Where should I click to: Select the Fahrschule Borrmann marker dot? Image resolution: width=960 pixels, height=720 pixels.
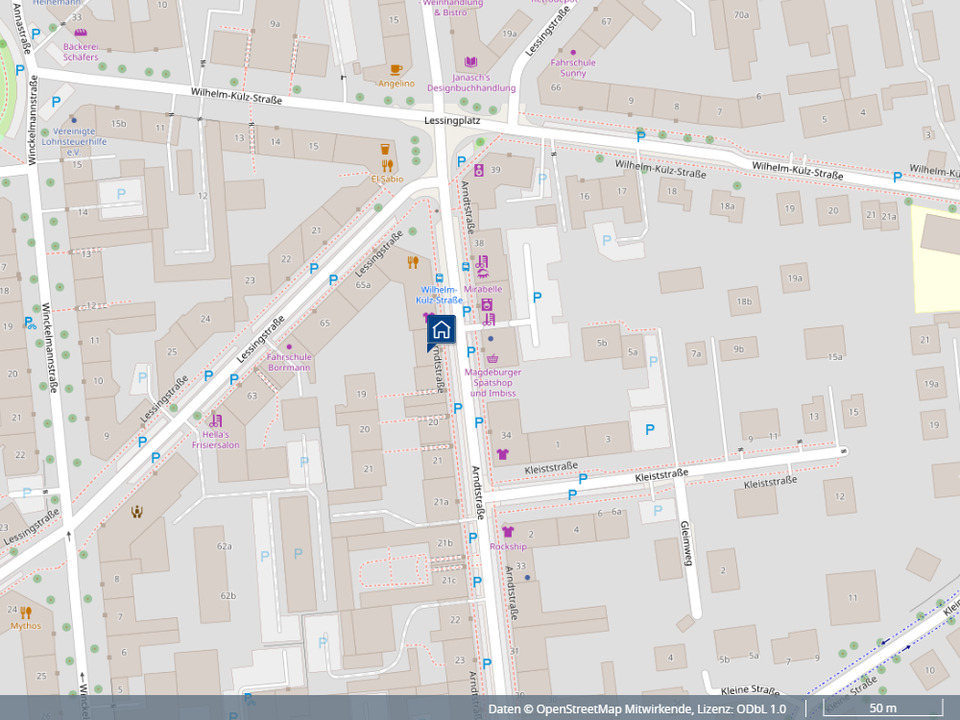coord(289,346)
